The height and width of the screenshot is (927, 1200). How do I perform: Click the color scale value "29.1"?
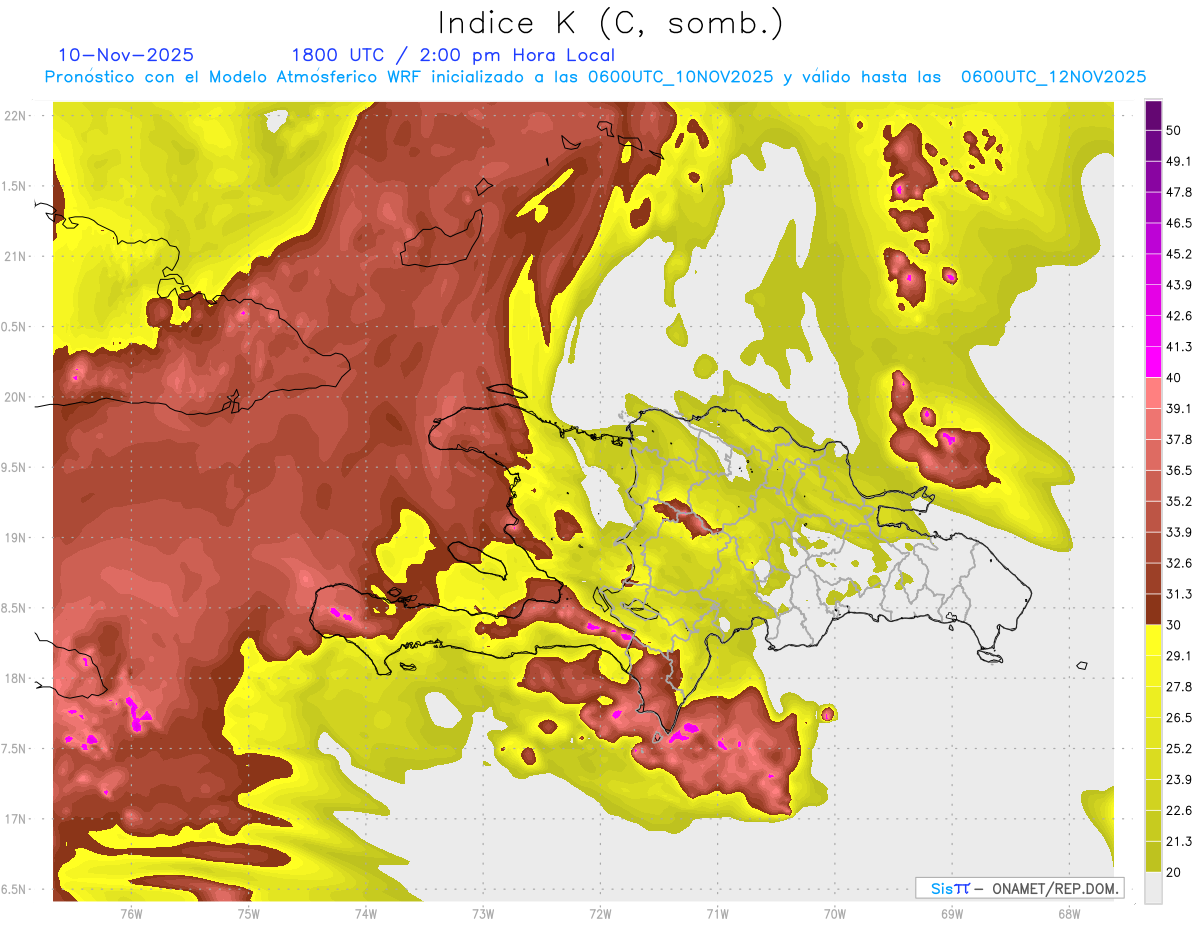pyautogui.click(x=1178, y=656)
